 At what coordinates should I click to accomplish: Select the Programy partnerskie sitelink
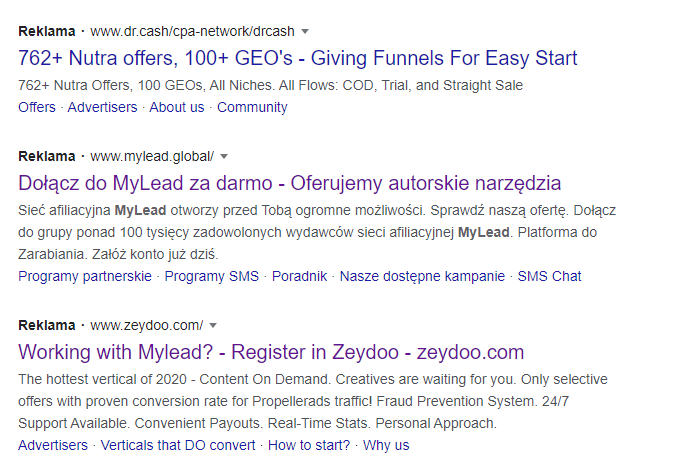pyautogui.click(x=85, y=276)
